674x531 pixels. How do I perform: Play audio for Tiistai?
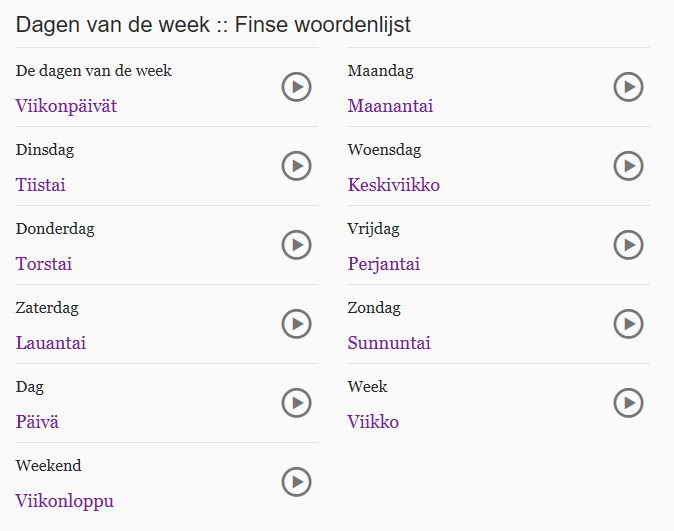[x=297, y=166]
